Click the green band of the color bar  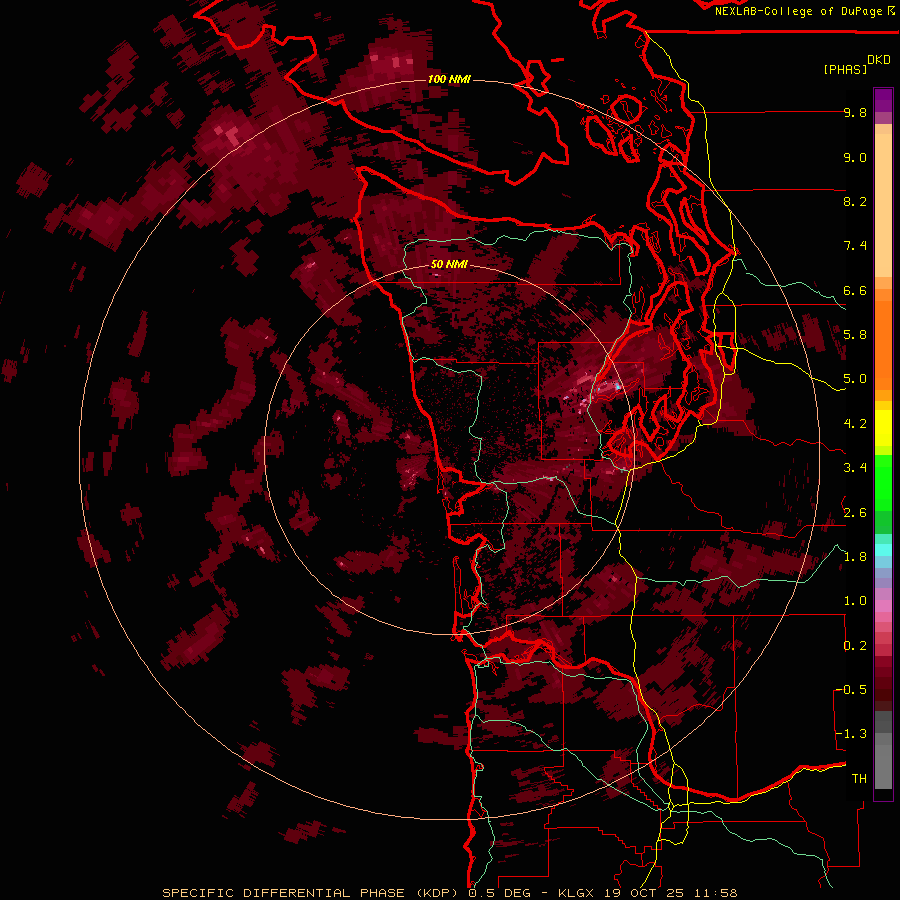(x=883, y=483)
